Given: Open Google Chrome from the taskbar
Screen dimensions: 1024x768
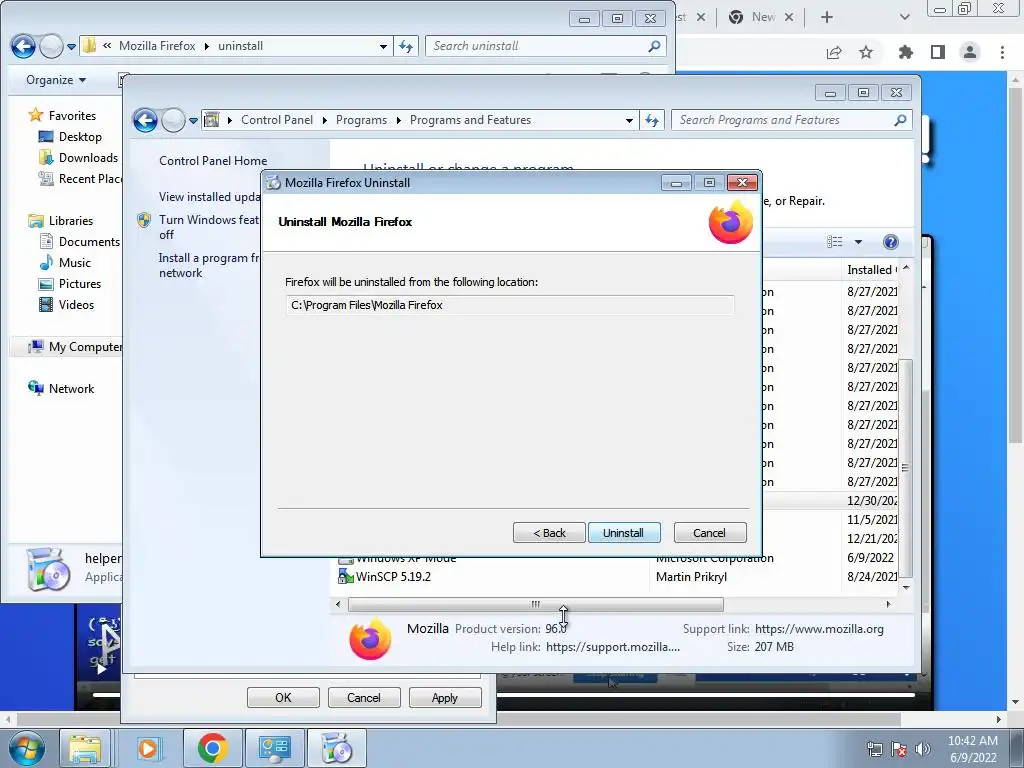Looking at the screenshot, I should pyautogui.click(x=212, y=748).
